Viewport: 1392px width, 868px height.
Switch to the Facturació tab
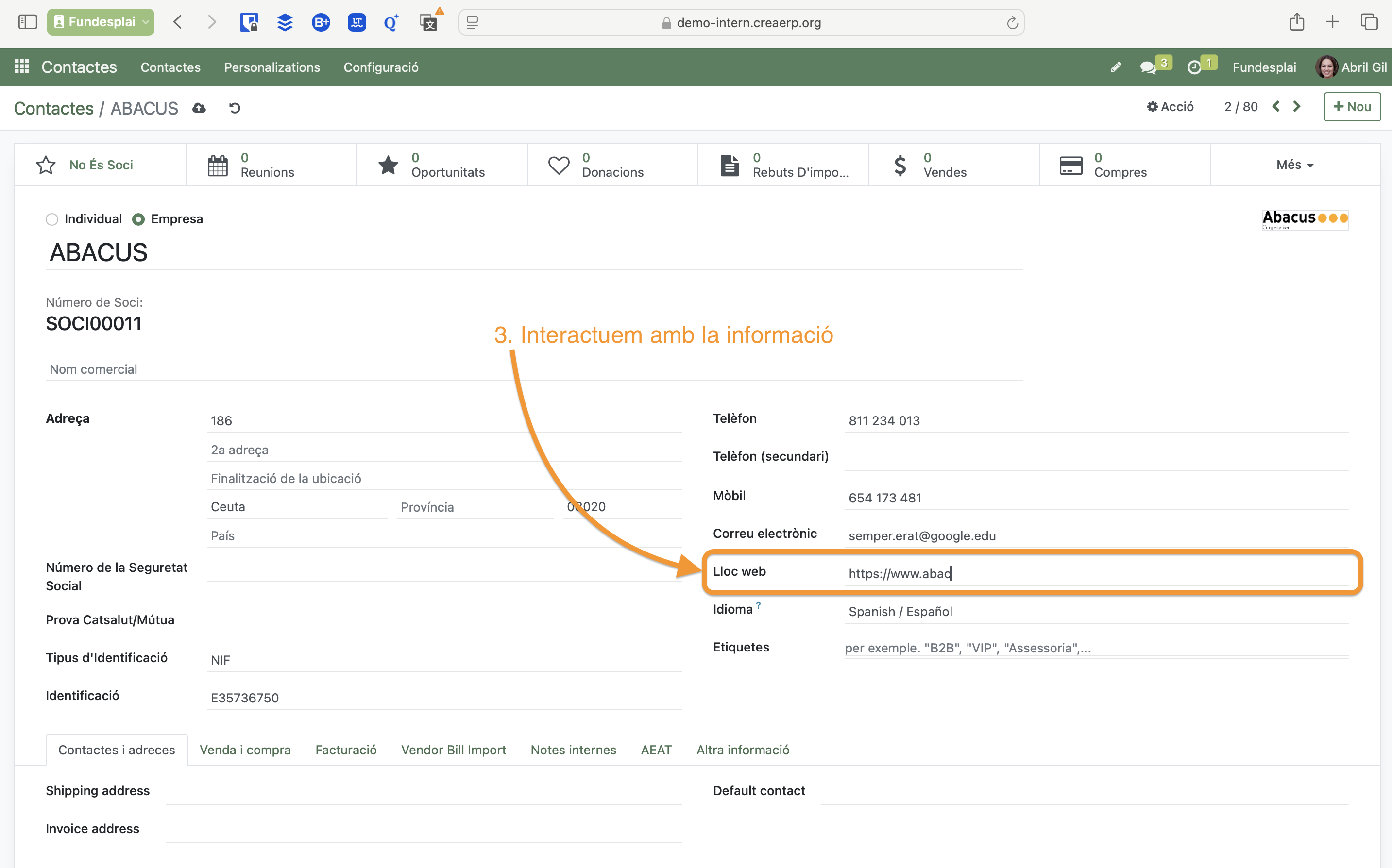point(346,750)
